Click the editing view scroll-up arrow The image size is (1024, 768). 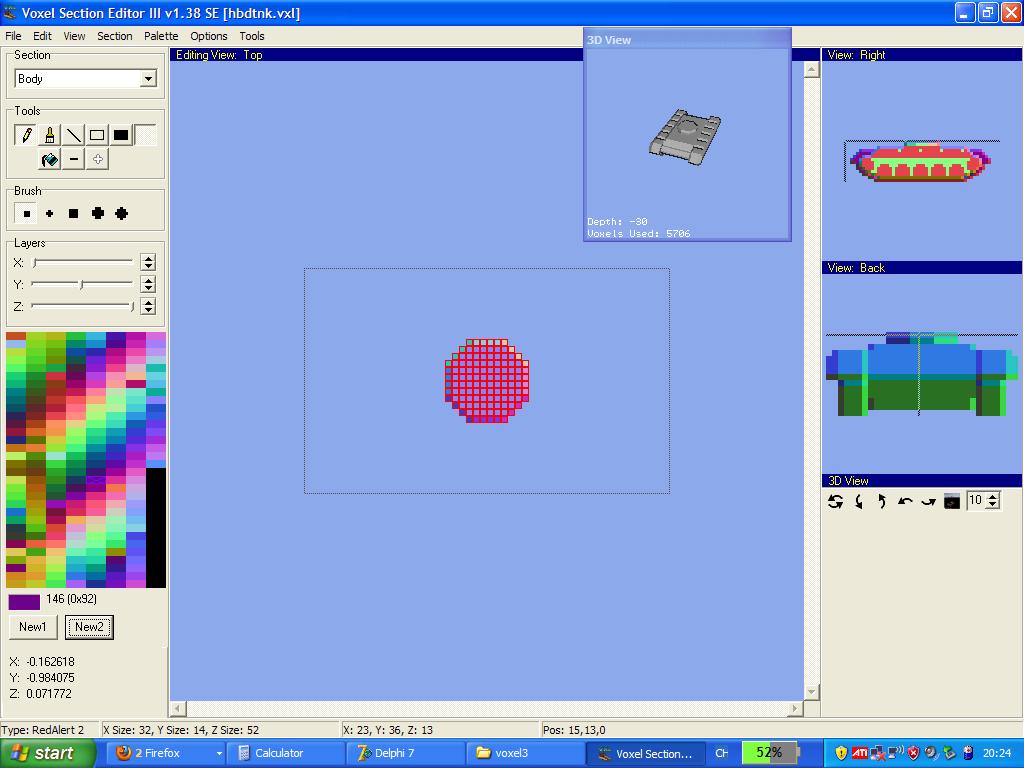(x=811, y=69)
